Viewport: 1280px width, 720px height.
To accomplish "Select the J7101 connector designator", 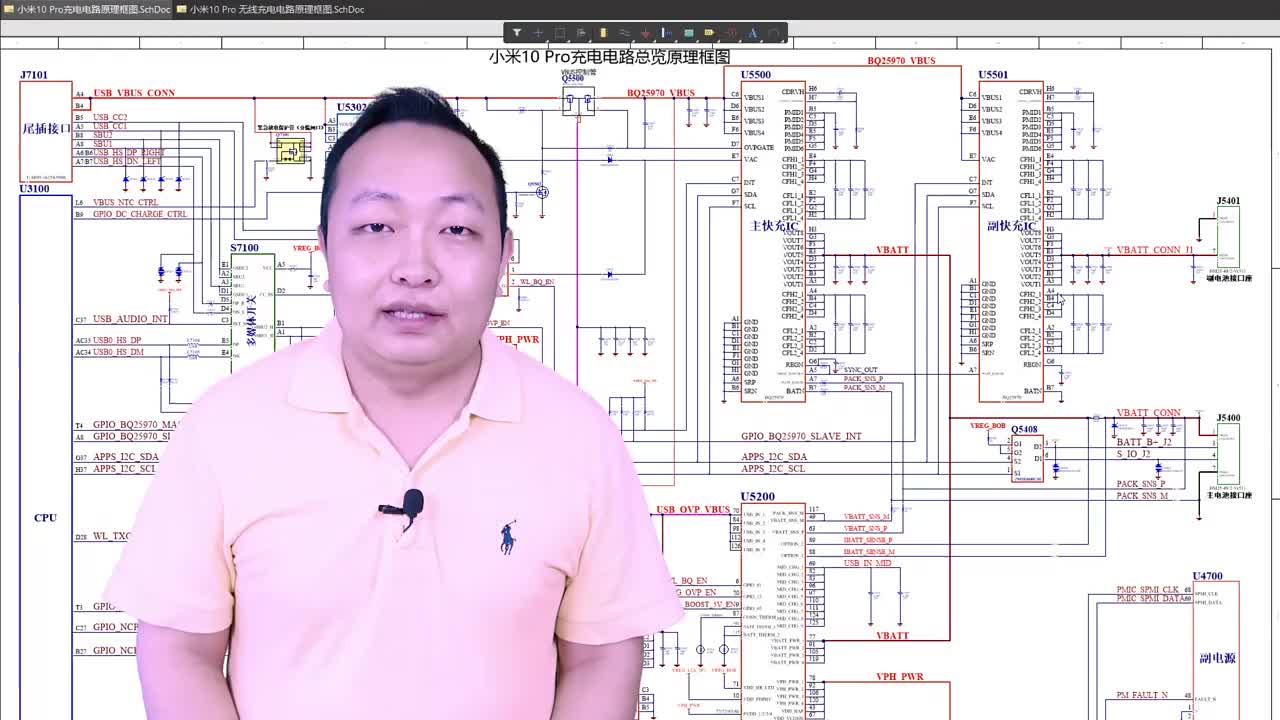I will [x=34, y=75].
